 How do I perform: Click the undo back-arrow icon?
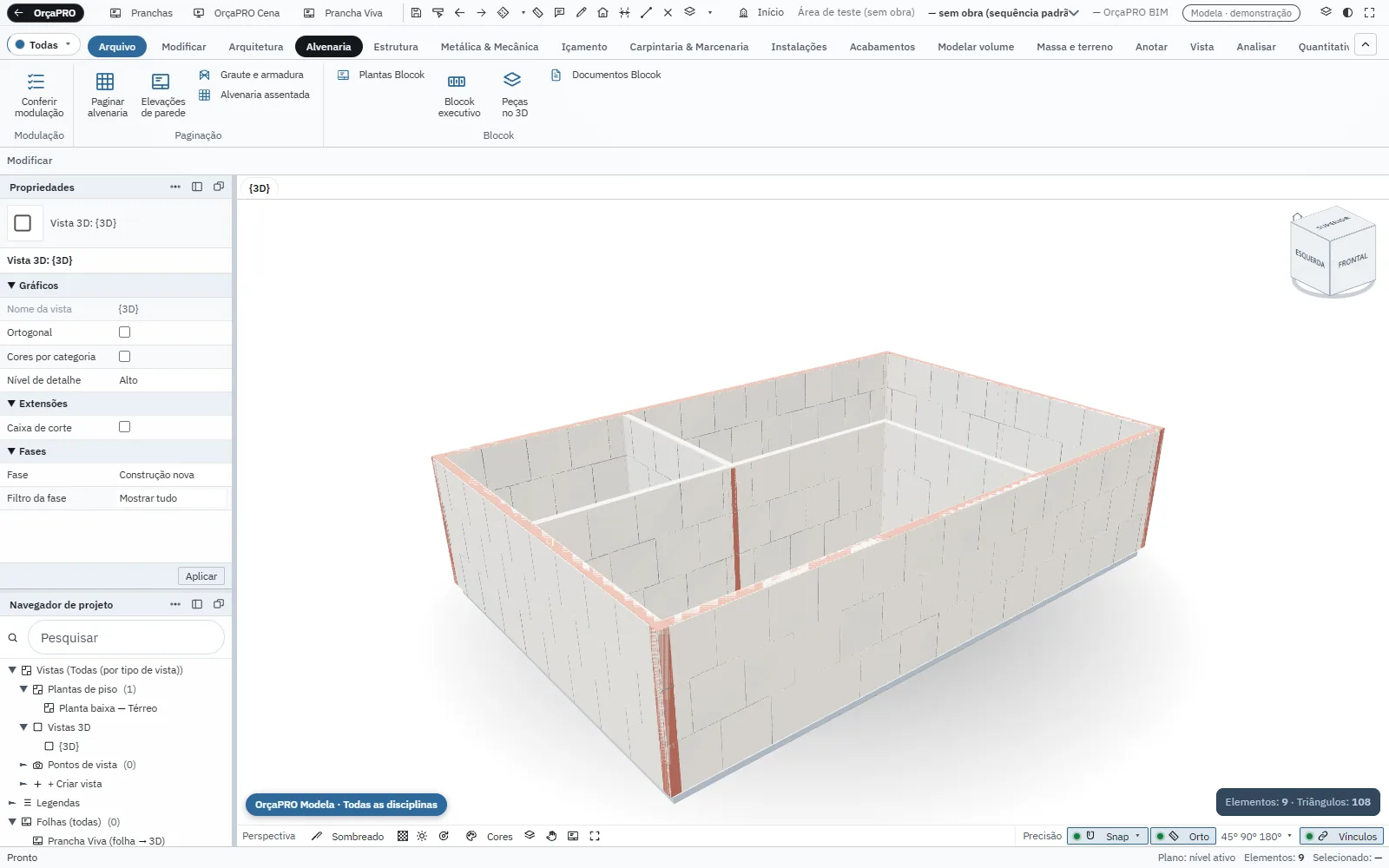[459, 13]
